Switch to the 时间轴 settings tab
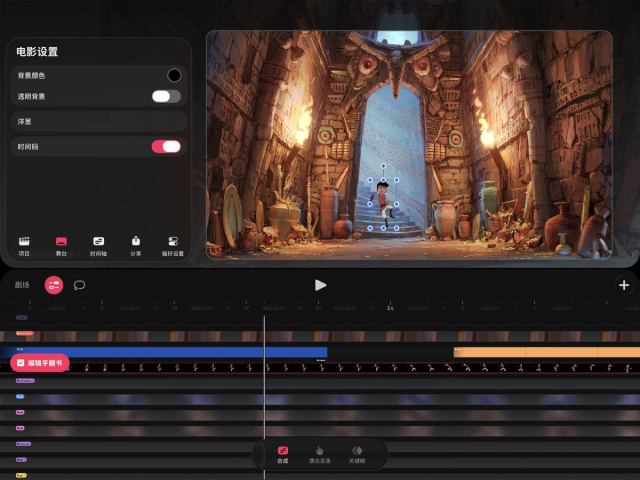 coord(98,246)
